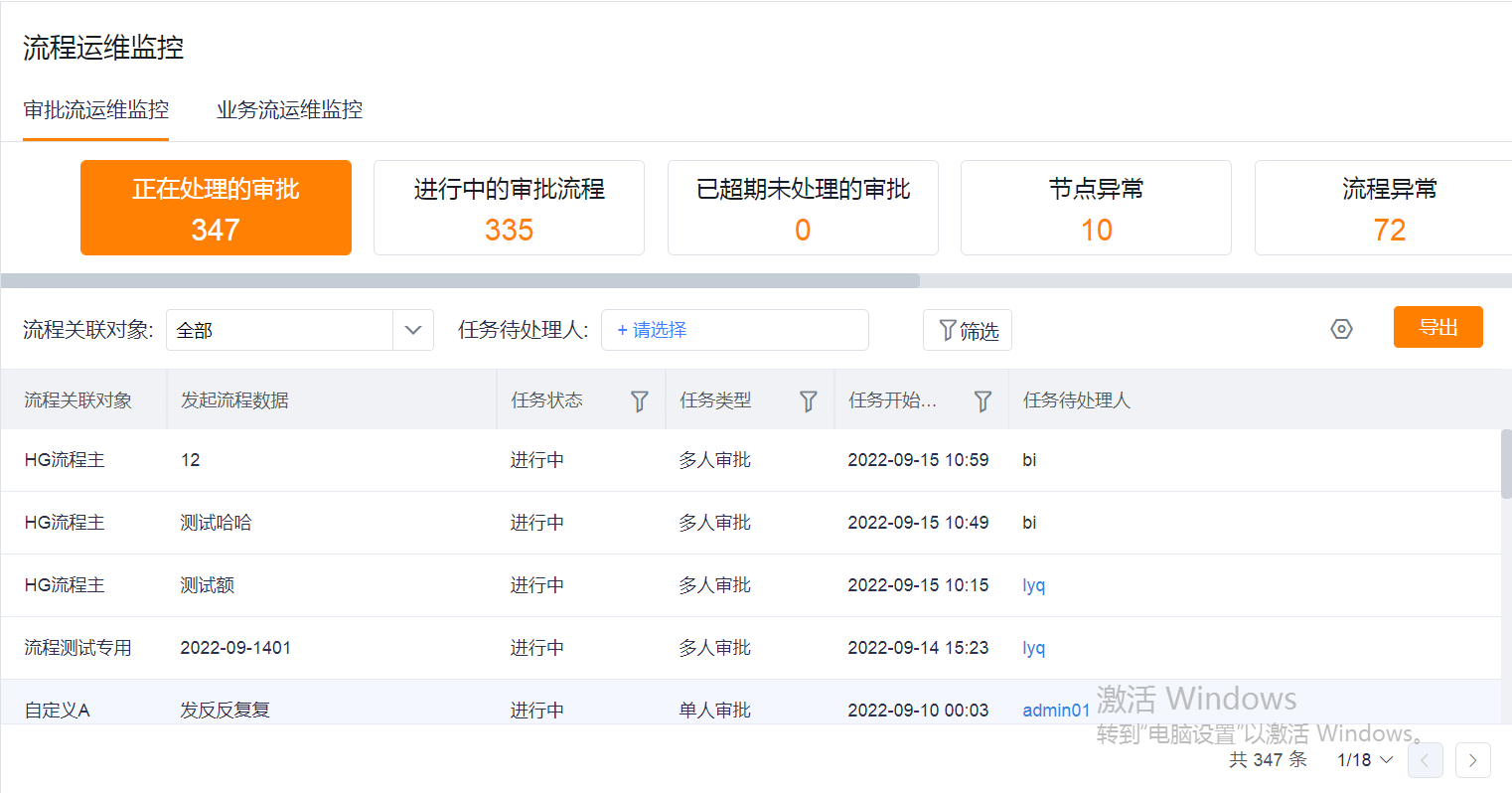Switch to the 审批流运维监控 tab
This screenshot has height=793, width=1512.
[96, 110]
